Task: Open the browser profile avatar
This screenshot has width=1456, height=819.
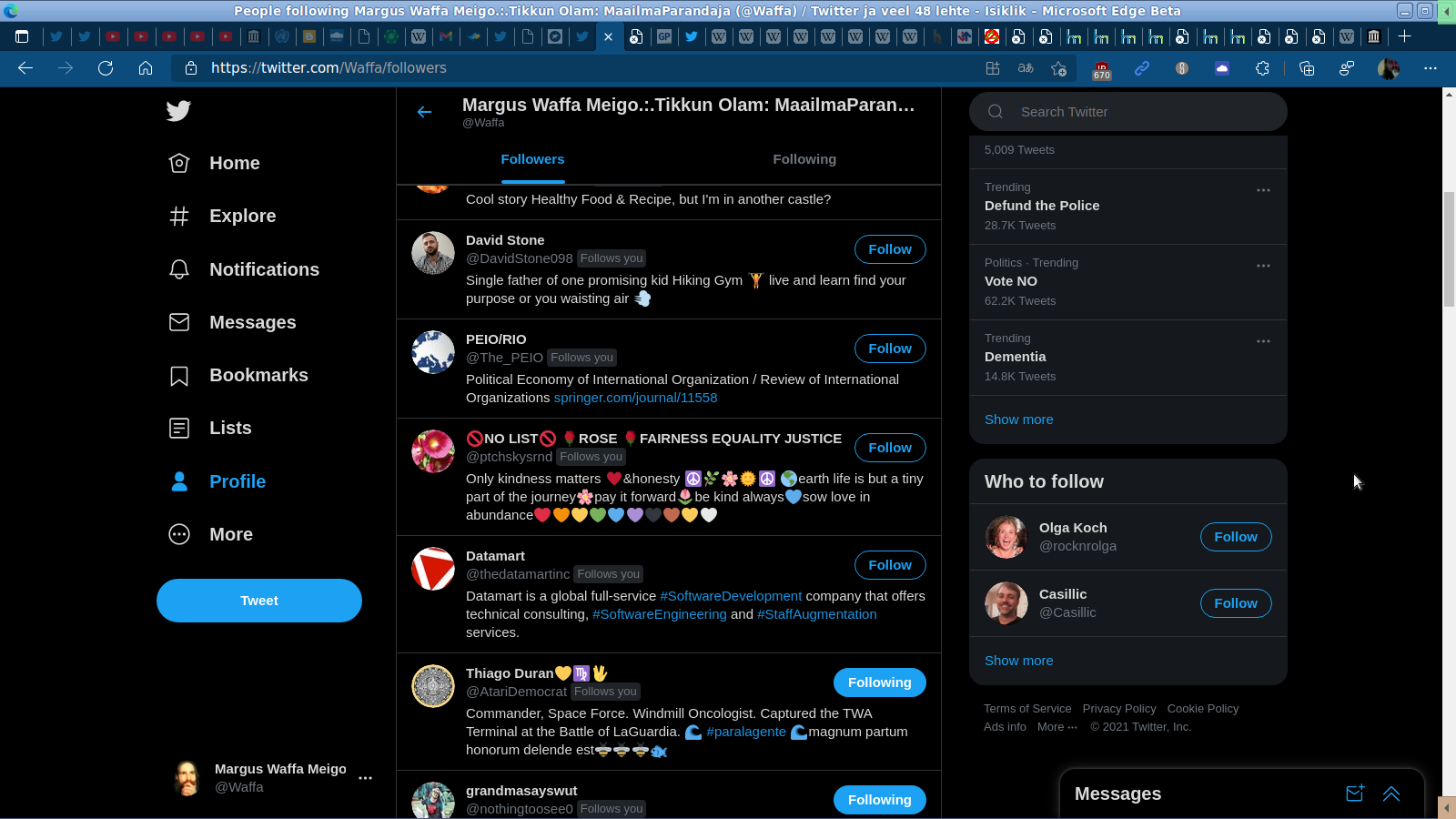Action: click(1389, 68)
